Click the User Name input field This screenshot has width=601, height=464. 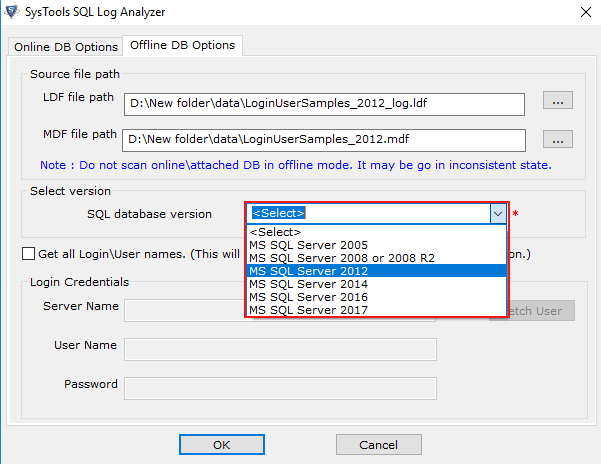pos(280,349)
